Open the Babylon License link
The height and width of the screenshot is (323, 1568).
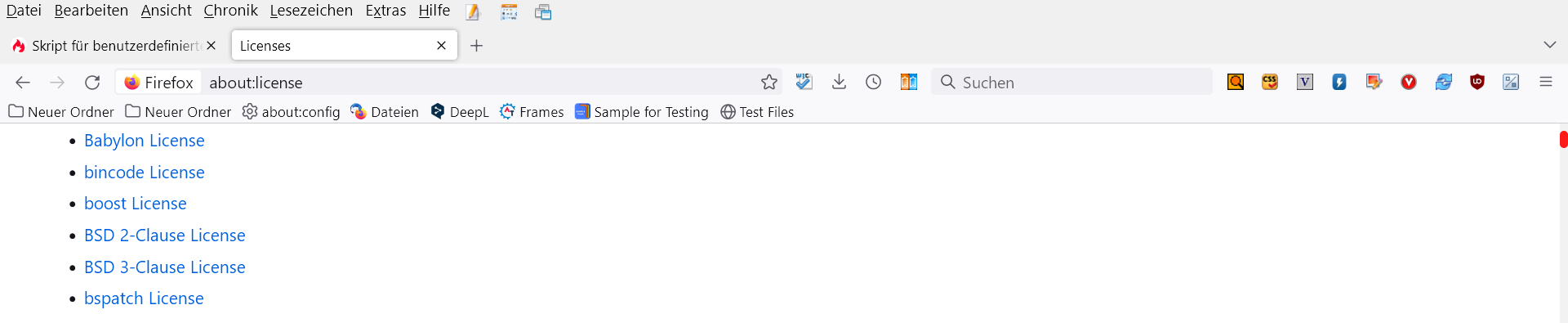145,141
